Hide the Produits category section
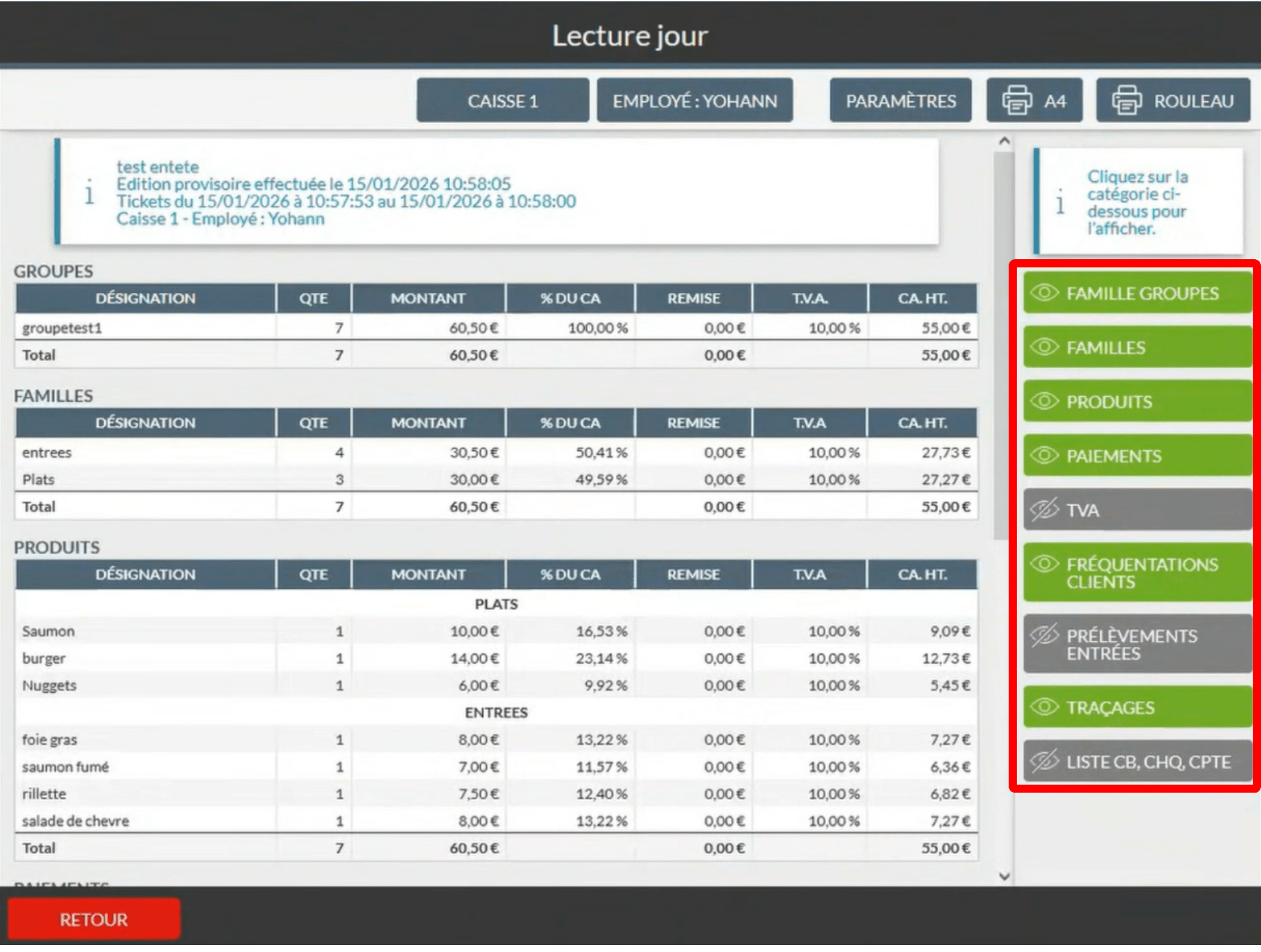Screen dimensions: 1261x952 pyautogui.click(x=1137, y=401)
